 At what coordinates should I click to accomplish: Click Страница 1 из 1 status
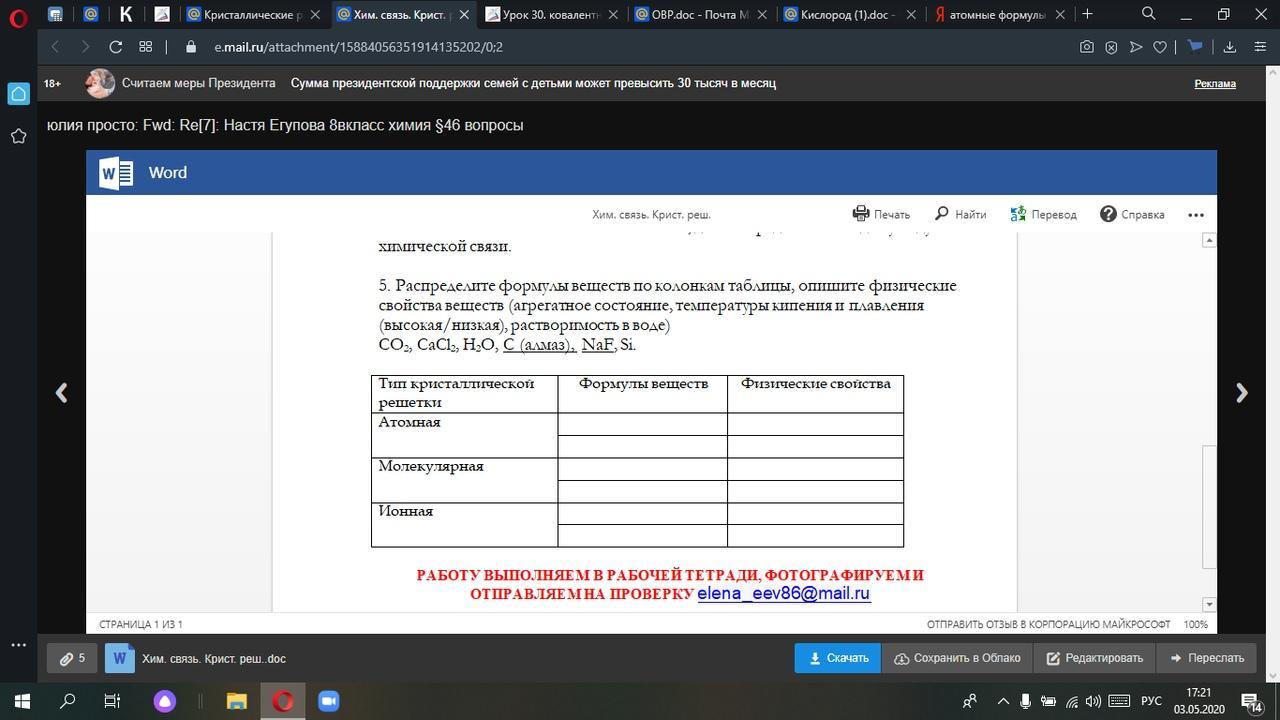click(x=140, y=624)
